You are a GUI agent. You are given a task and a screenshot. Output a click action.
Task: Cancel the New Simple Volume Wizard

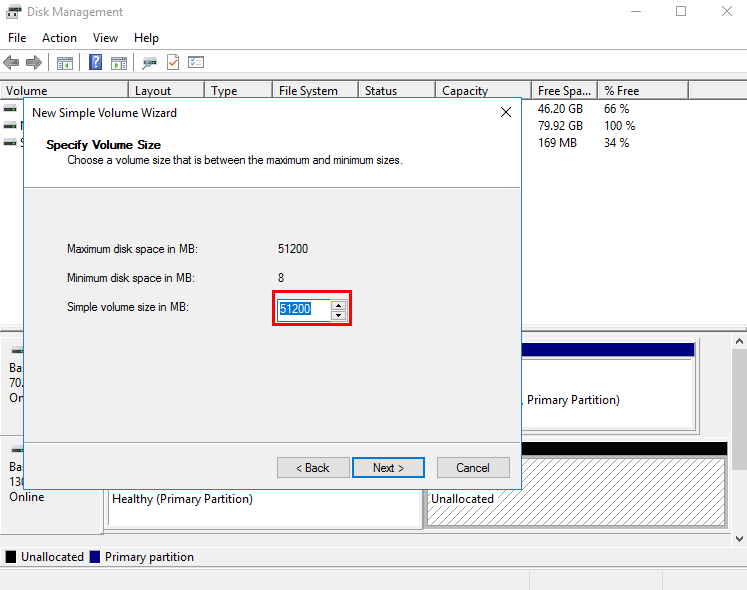473,468
